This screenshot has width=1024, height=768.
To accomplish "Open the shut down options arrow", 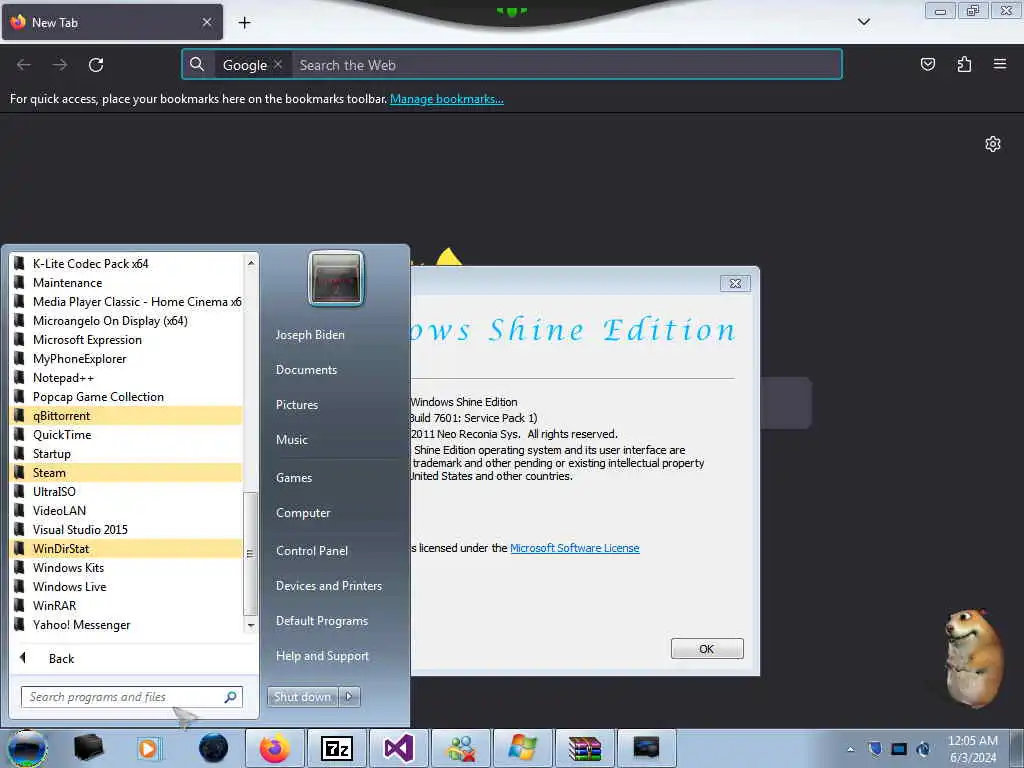I will 349,697.
